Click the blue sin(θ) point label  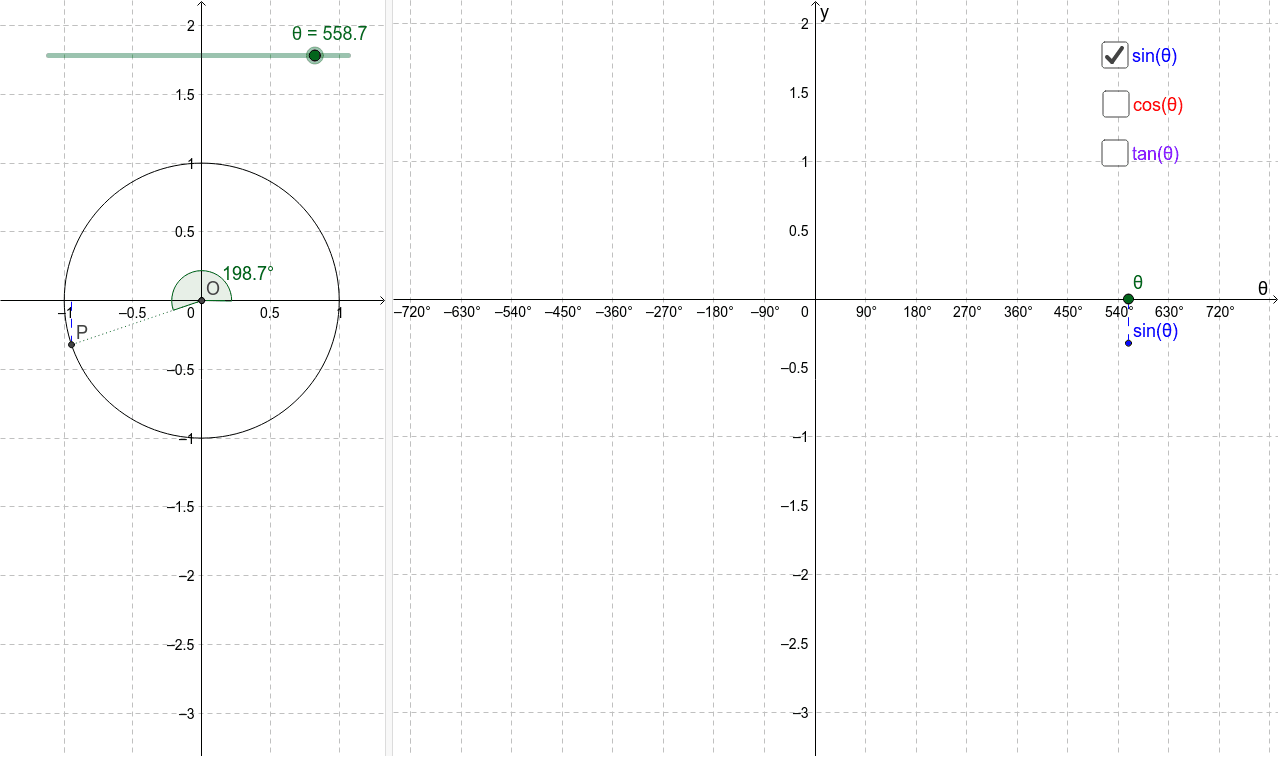[1155, 331]
